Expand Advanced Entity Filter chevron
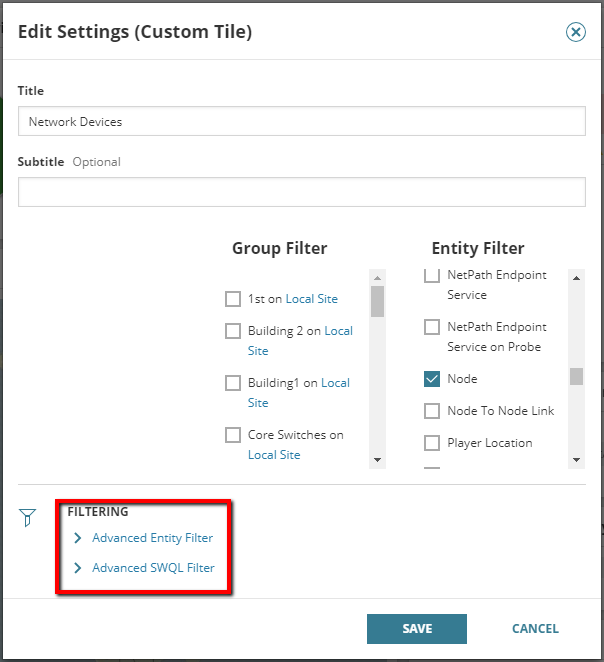This screenshot has height=662, width=604. (78, 538)
